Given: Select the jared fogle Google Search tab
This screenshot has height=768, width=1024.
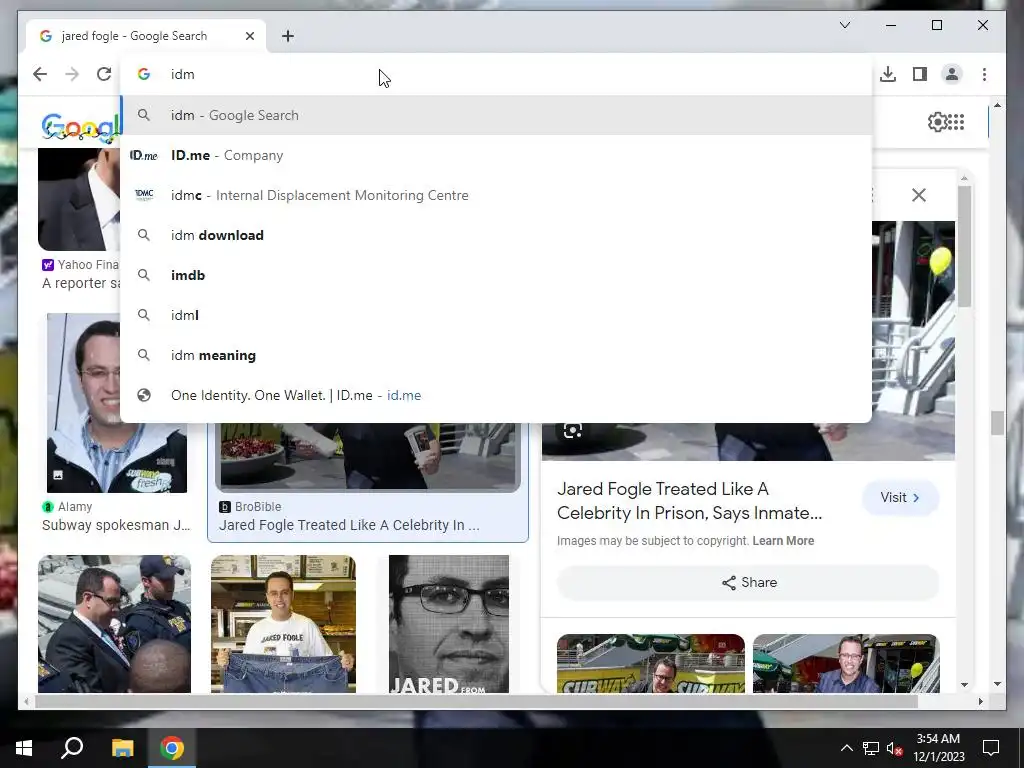Looking at the screenshot, I should 146,36.
